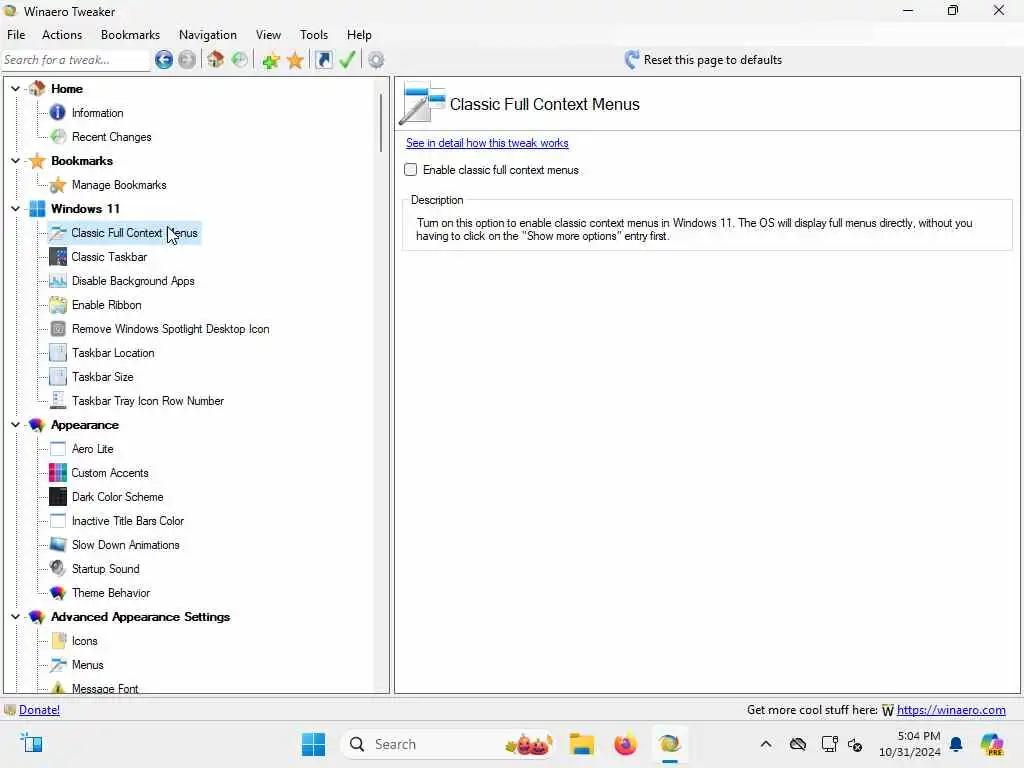Collapse Advanced Appearance Settings node
The height and width of the screenshot is (768, 1024).
point(16,617)
